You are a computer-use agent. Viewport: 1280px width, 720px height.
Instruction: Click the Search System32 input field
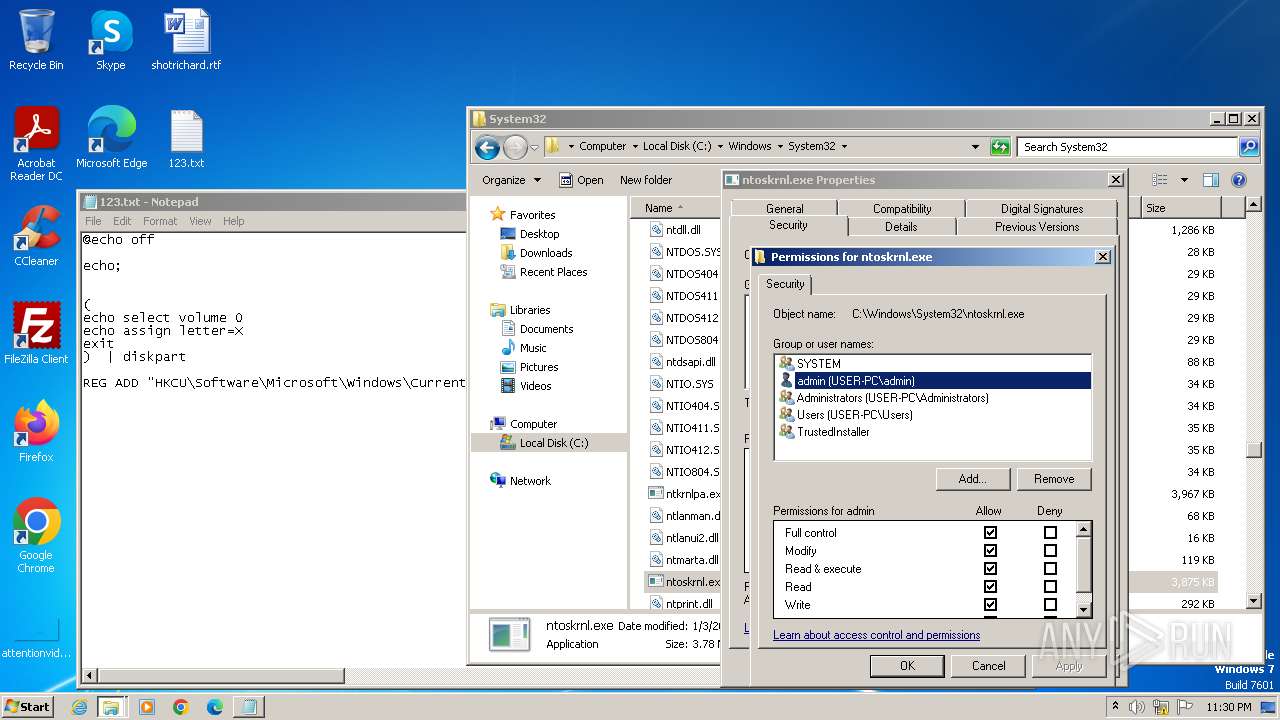click(x=1128, y=147)
